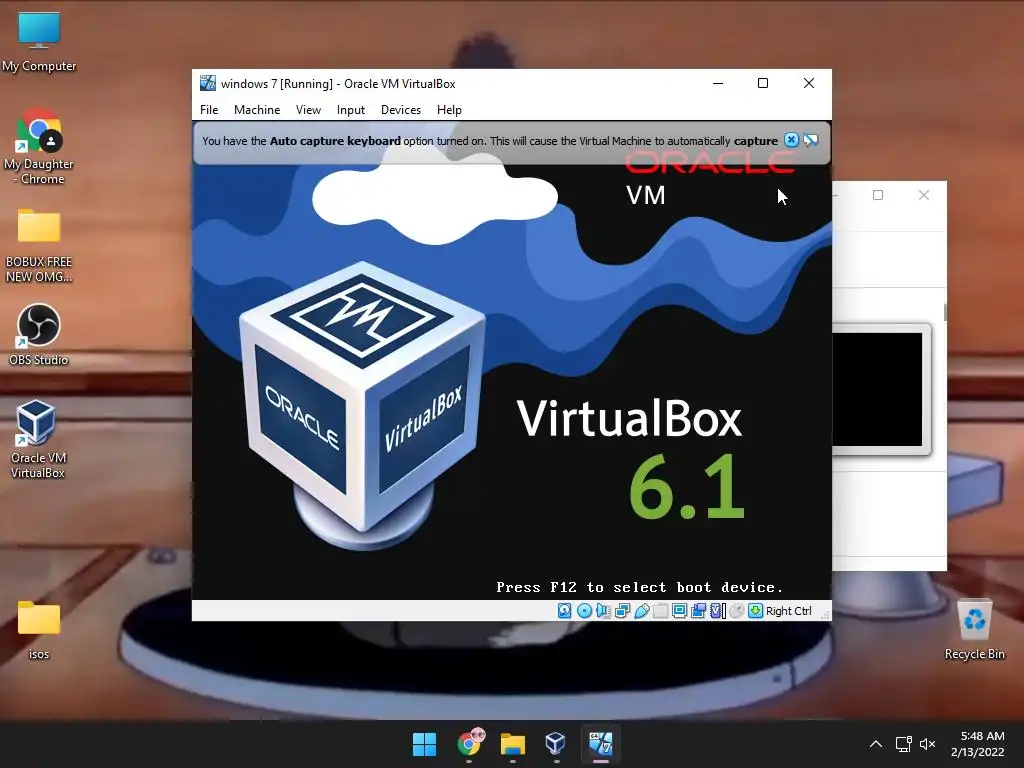Click the Chrome taskbar icon
1024x768 pixels.
point(469,744)
